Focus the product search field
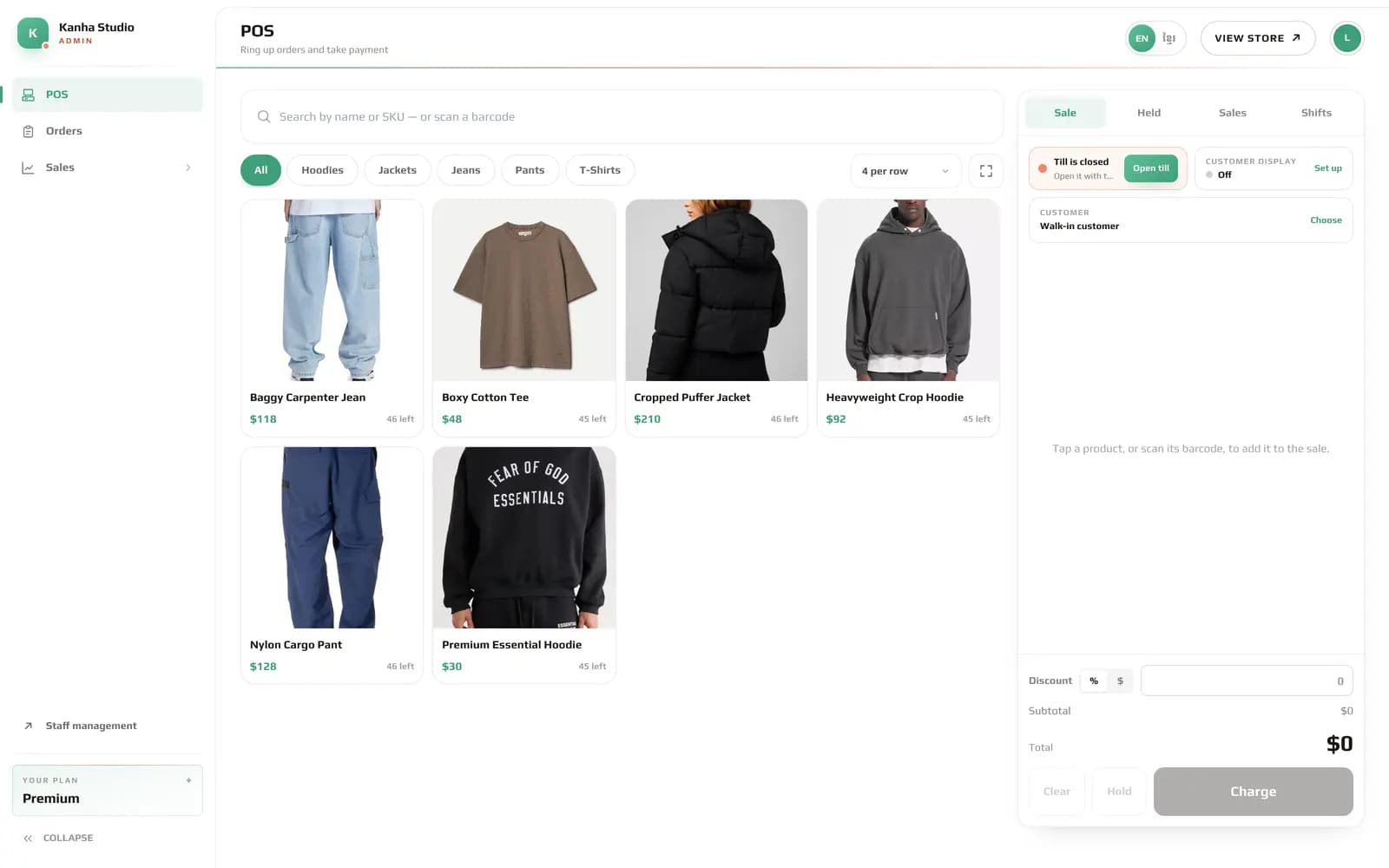The width and height of the screenshot is (1389, 868). [x=622, y=116]
